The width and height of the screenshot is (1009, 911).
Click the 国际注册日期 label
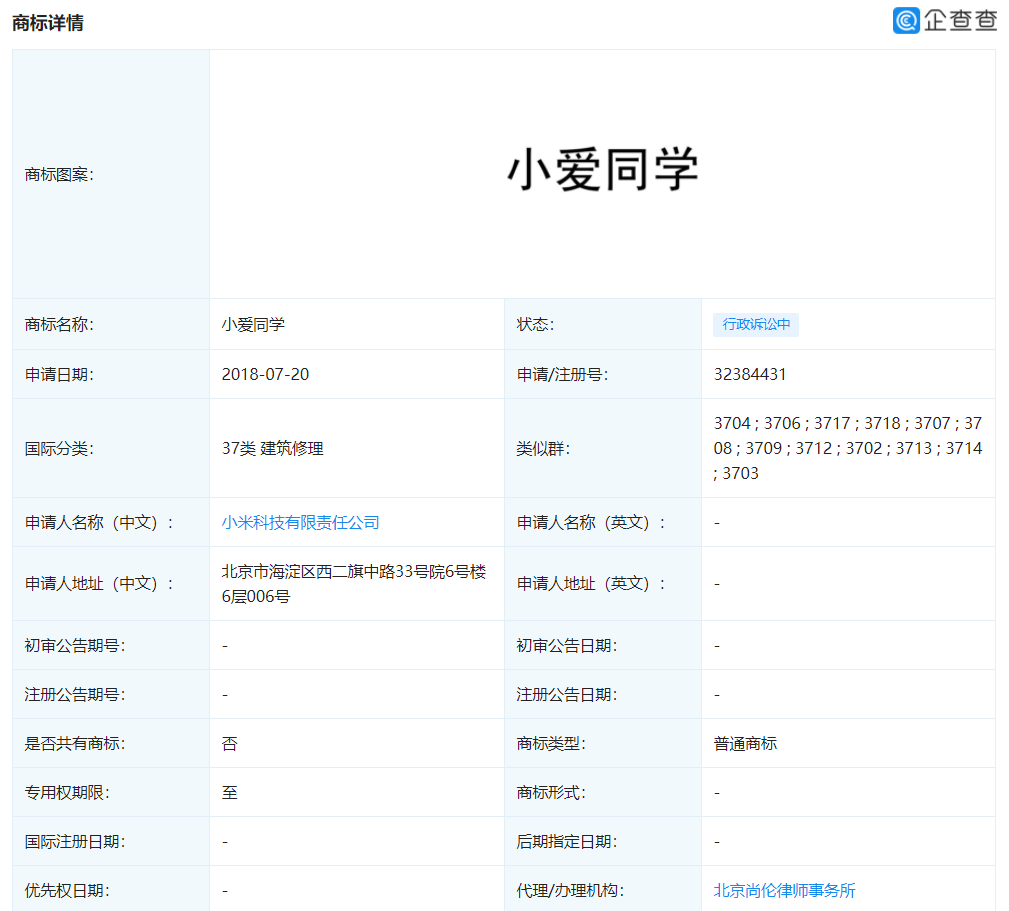(75, 842)
